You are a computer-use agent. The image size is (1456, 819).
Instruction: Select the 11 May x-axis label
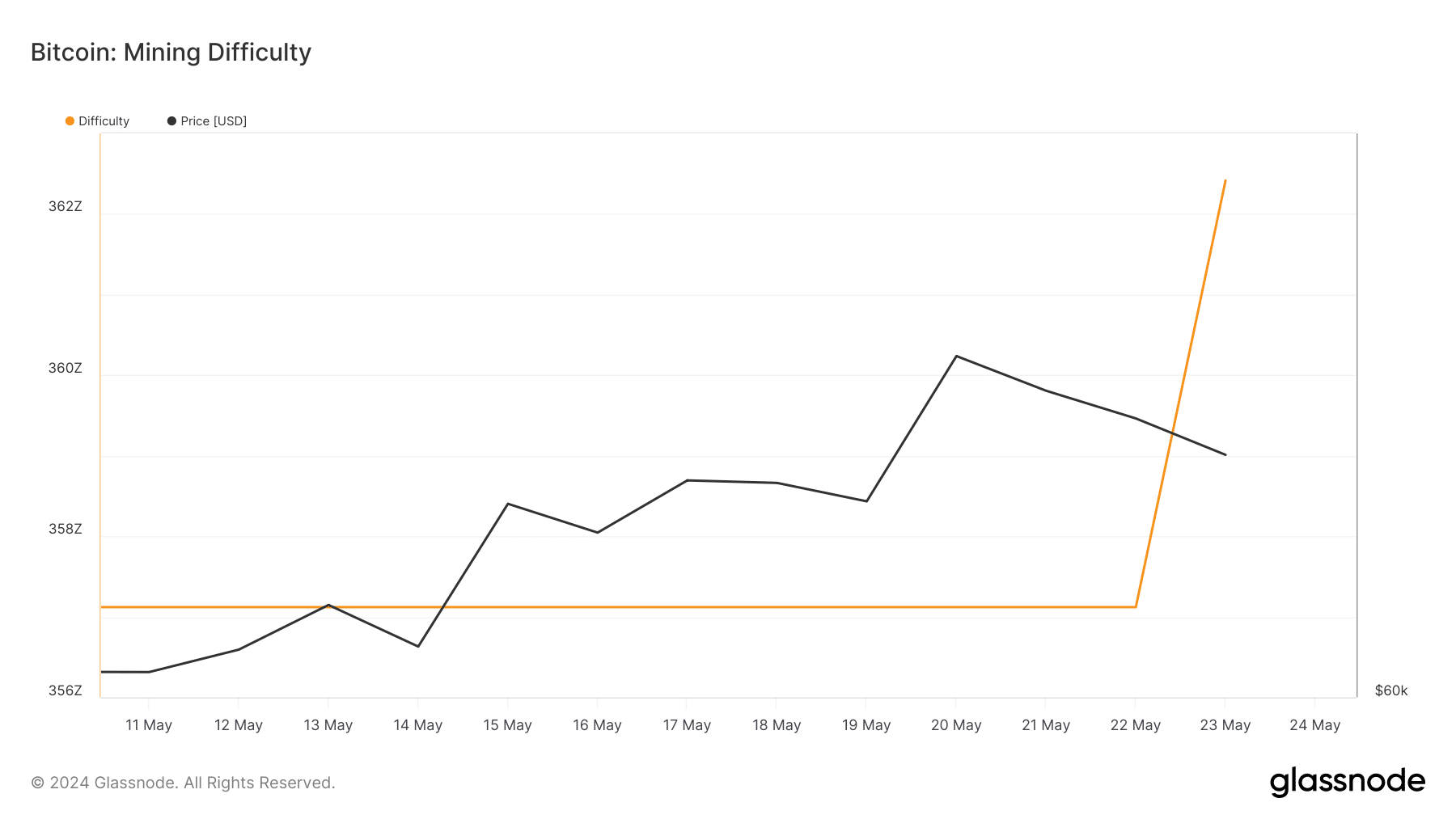click(x=149, y=725)
